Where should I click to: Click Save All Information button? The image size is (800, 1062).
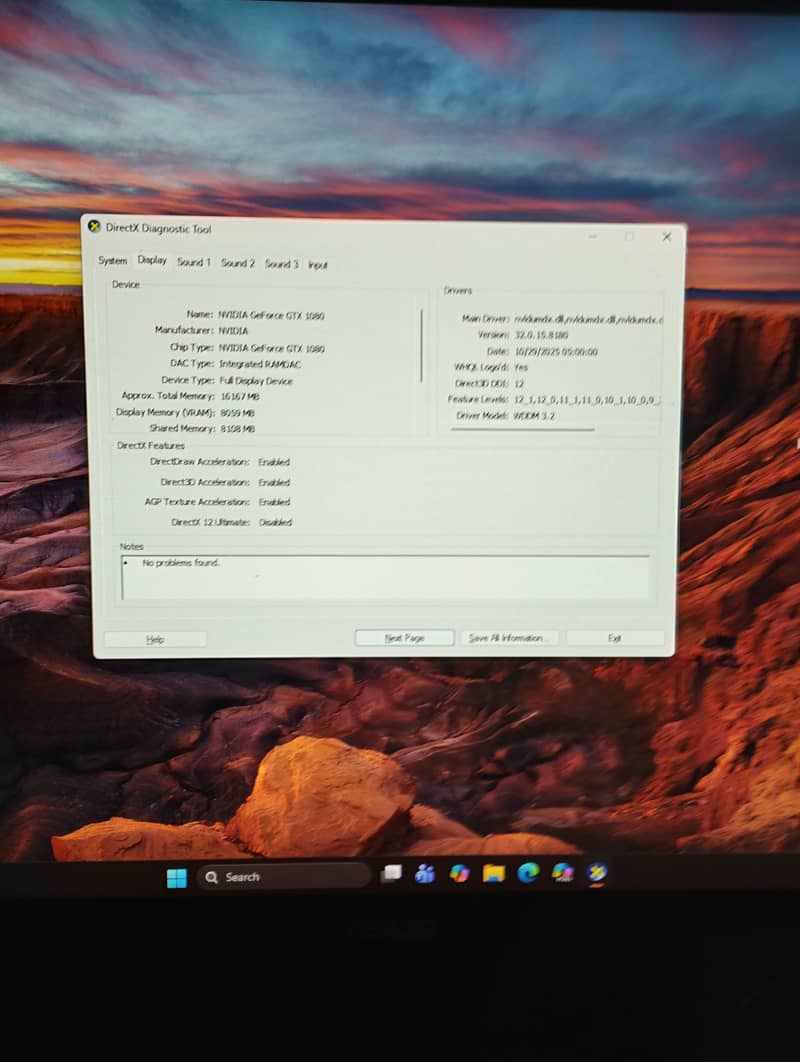[509, 638]
